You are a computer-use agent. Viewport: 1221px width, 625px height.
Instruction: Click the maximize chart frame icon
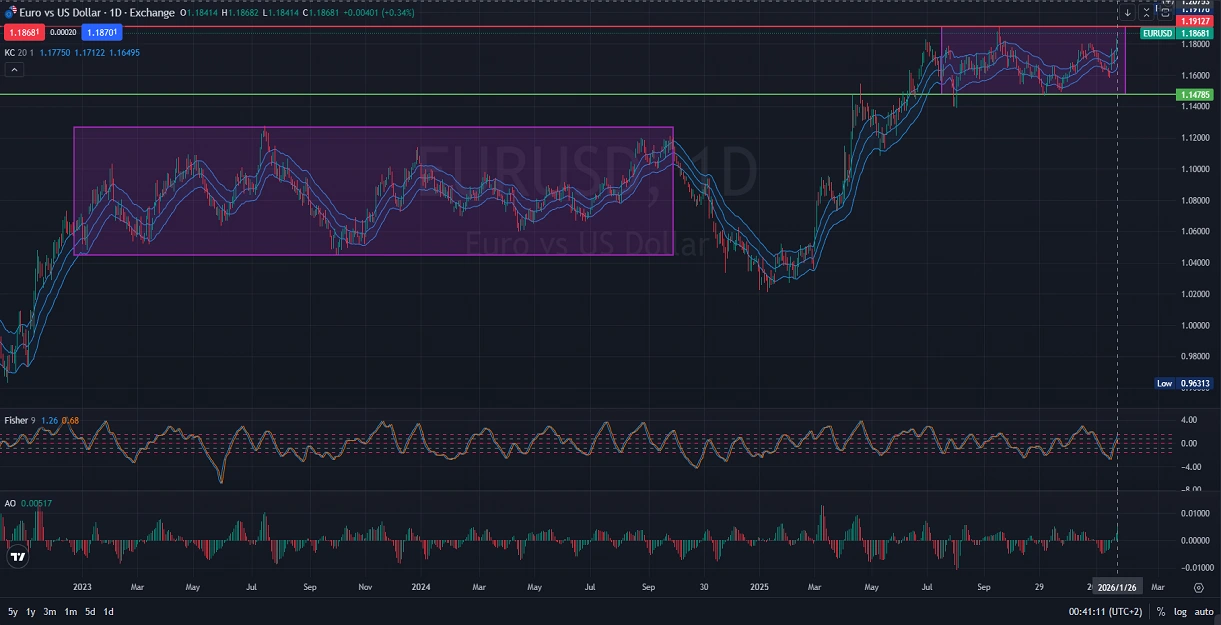click(1164, 13)
